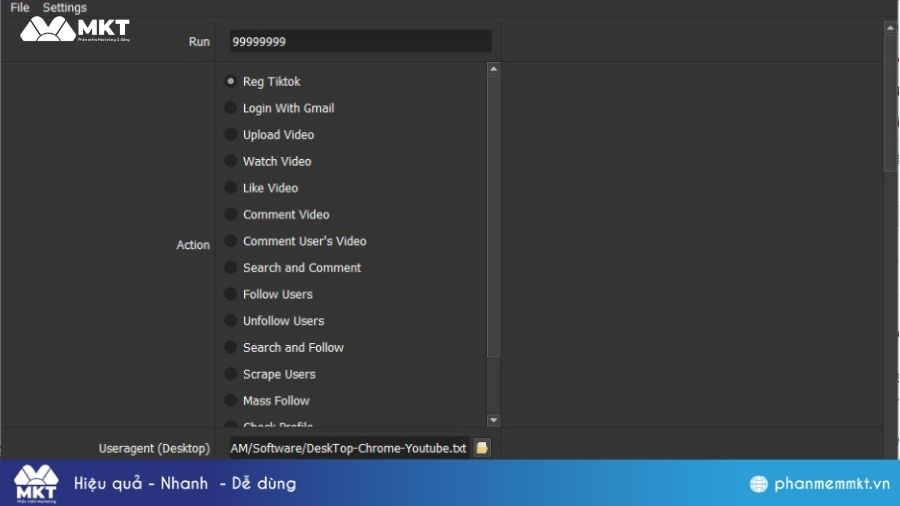Click the Run count input field
900x506 pixels.
(x=360, y=41)
